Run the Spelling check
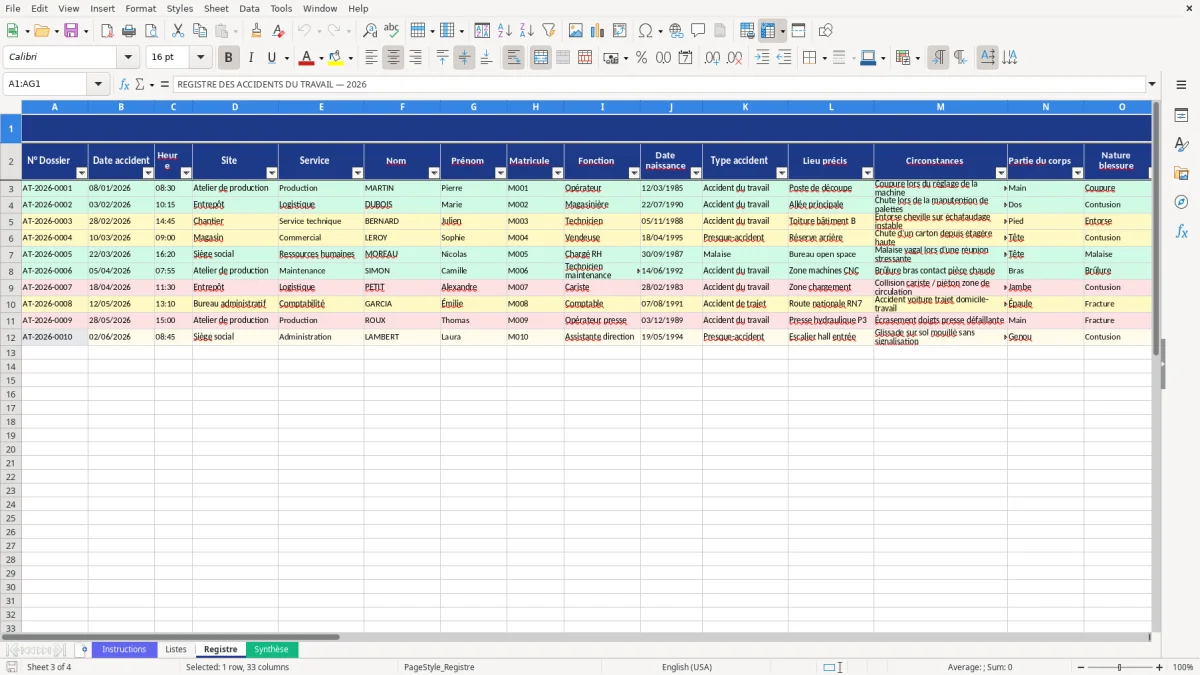The width and height of the screenshot is (1200, 675). pos(392,31)
